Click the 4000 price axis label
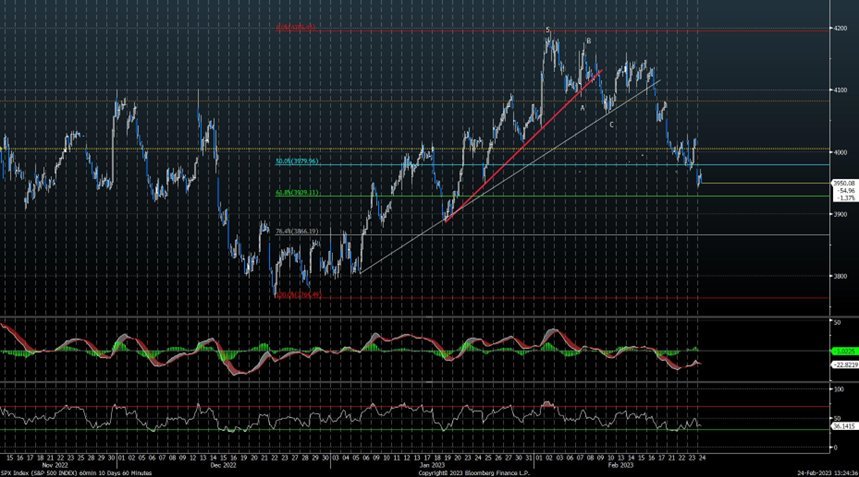The height and width of the screenshot is (477, 859). click(841, 152)
